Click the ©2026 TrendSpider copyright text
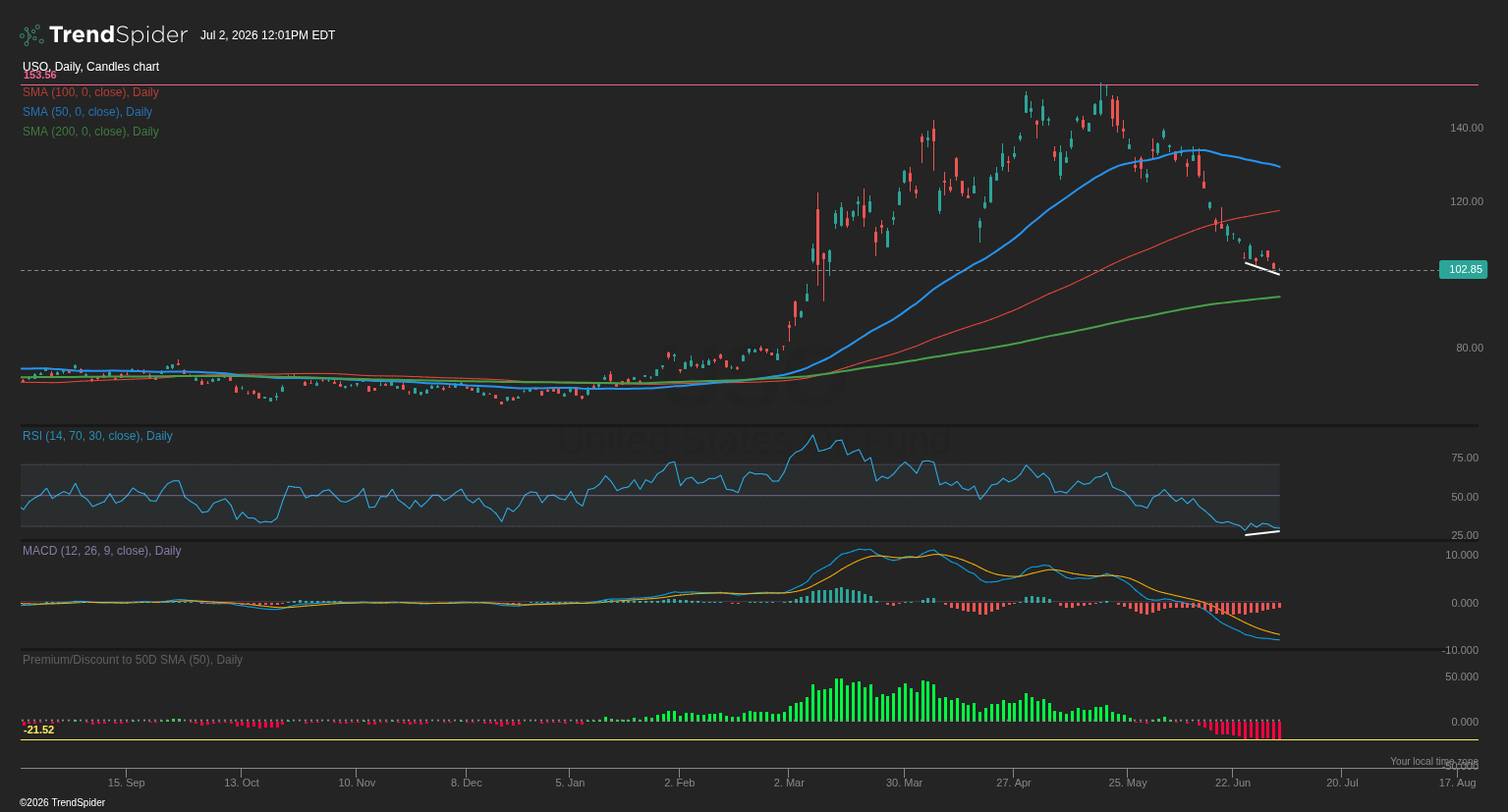 [x=62, y=802]
